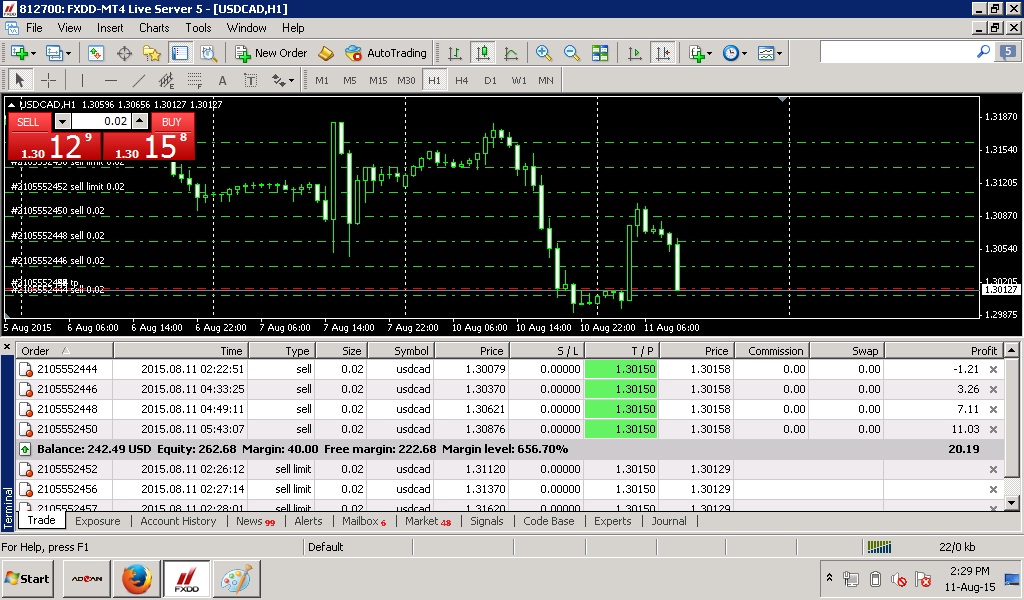Open the indicators list dropdown
Screen dimensions: 1024x600
coord(701,53)
